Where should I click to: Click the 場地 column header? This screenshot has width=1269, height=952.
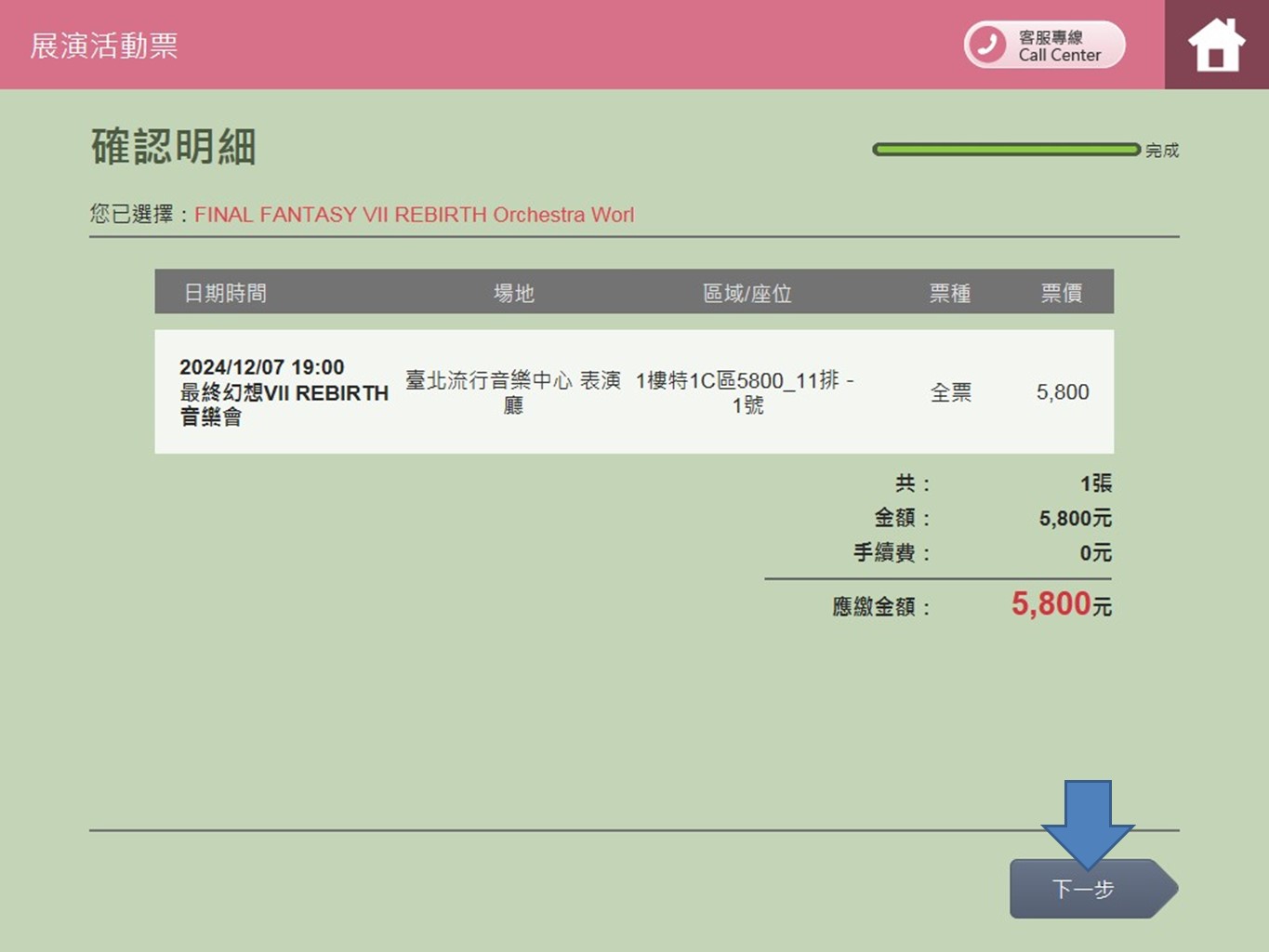513,293
